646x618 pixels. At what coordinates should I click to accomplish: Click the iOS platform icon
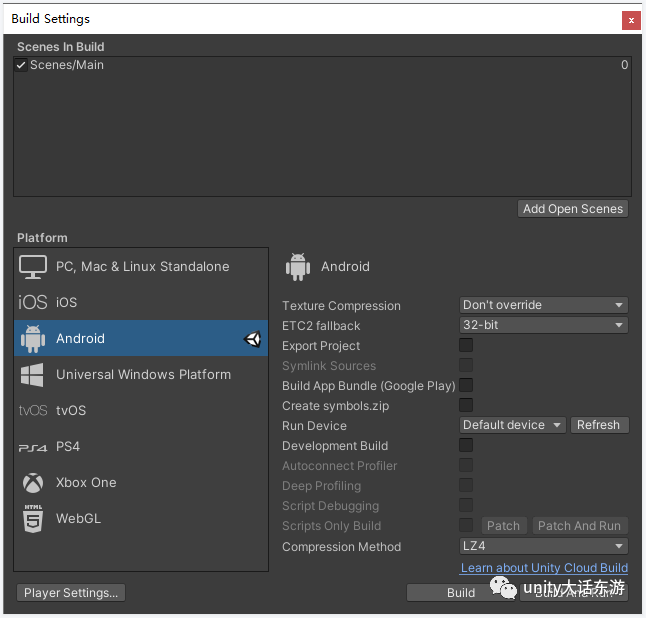(33, 302)
